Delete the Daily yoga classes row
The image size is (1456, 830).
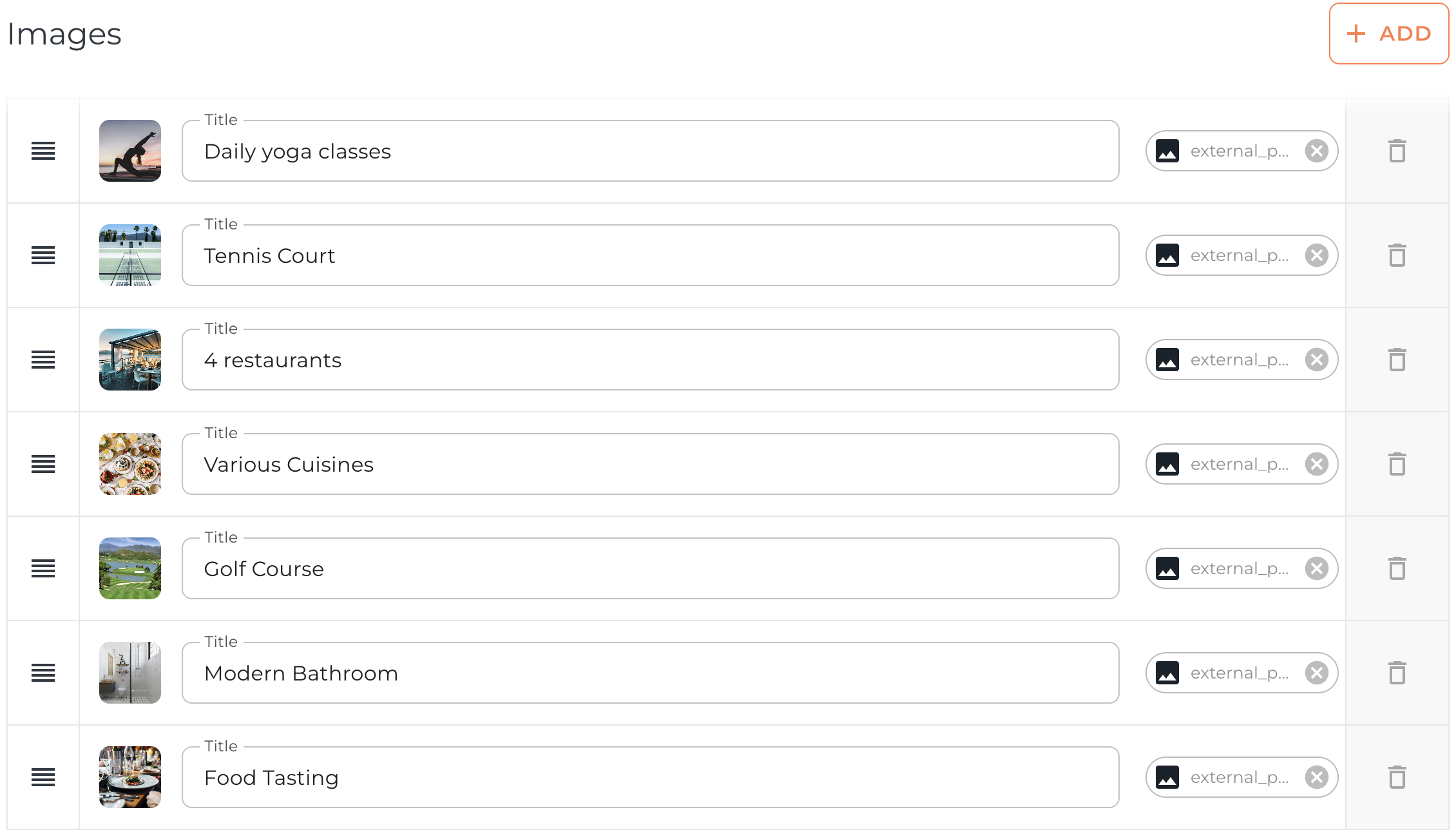(1397, 151)
